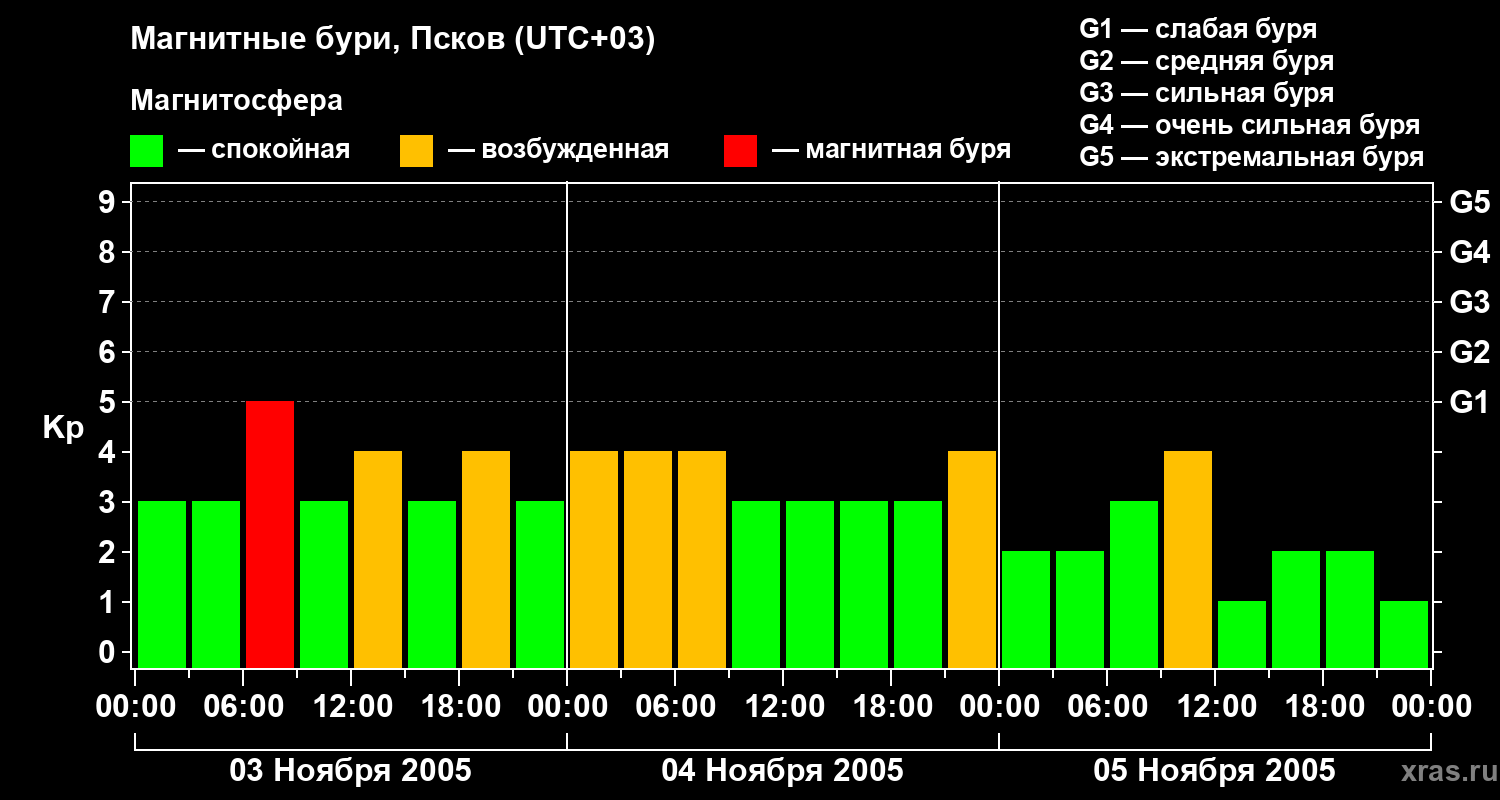1500x800 pixels.
Task: Click the 'G1 — слабая буря' legend line
Action: pos(1198,29)
